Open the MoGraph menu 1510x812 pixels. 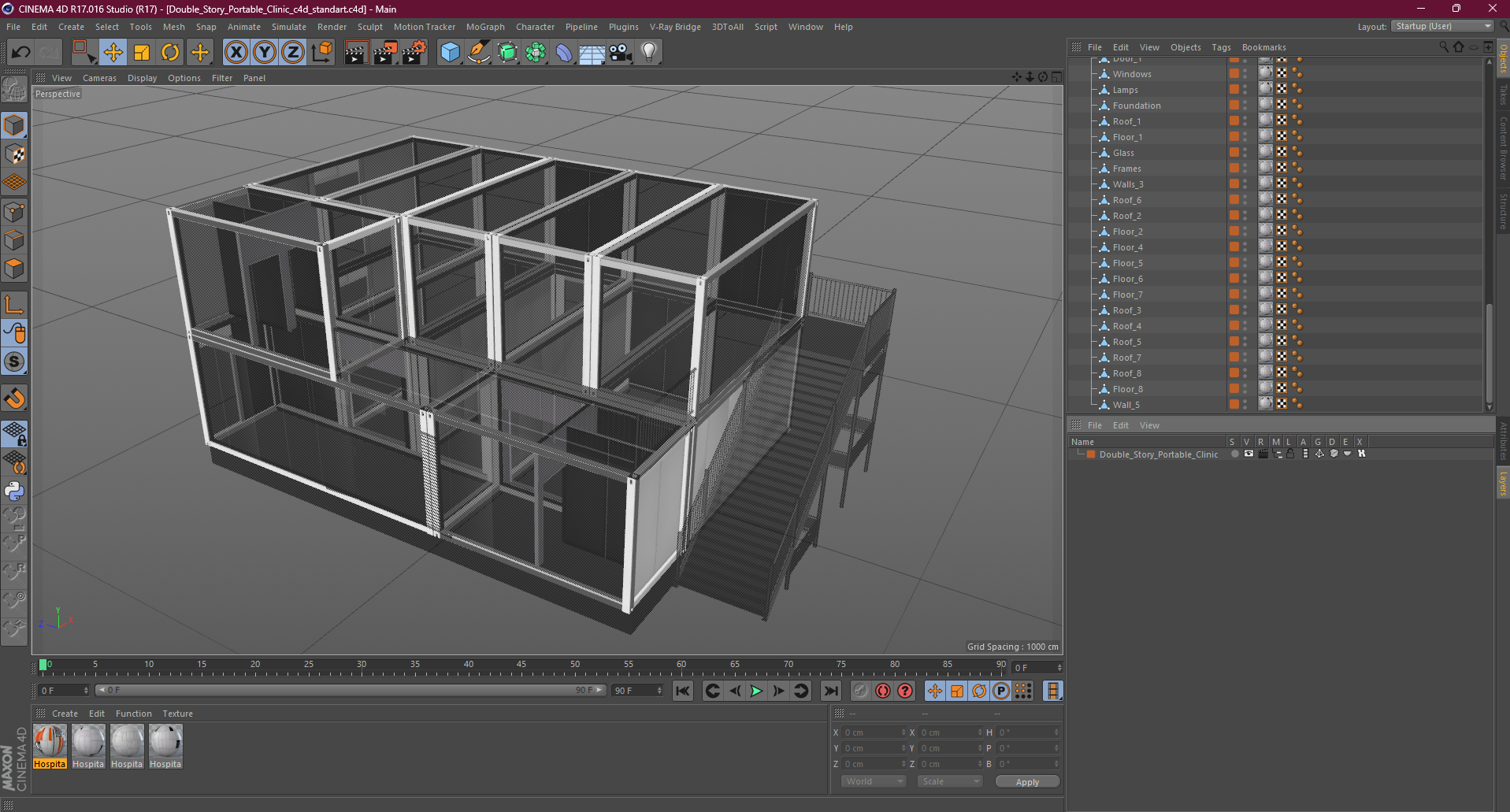[x=485, y=27]
